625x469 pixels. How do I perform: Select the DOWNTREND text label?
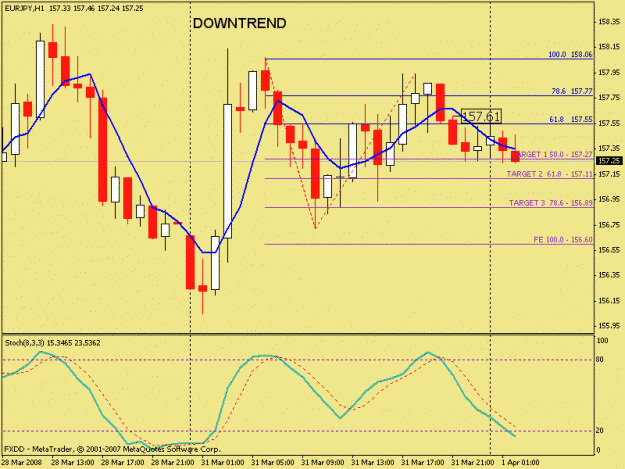pyautogui.click(x=240, y=24)
